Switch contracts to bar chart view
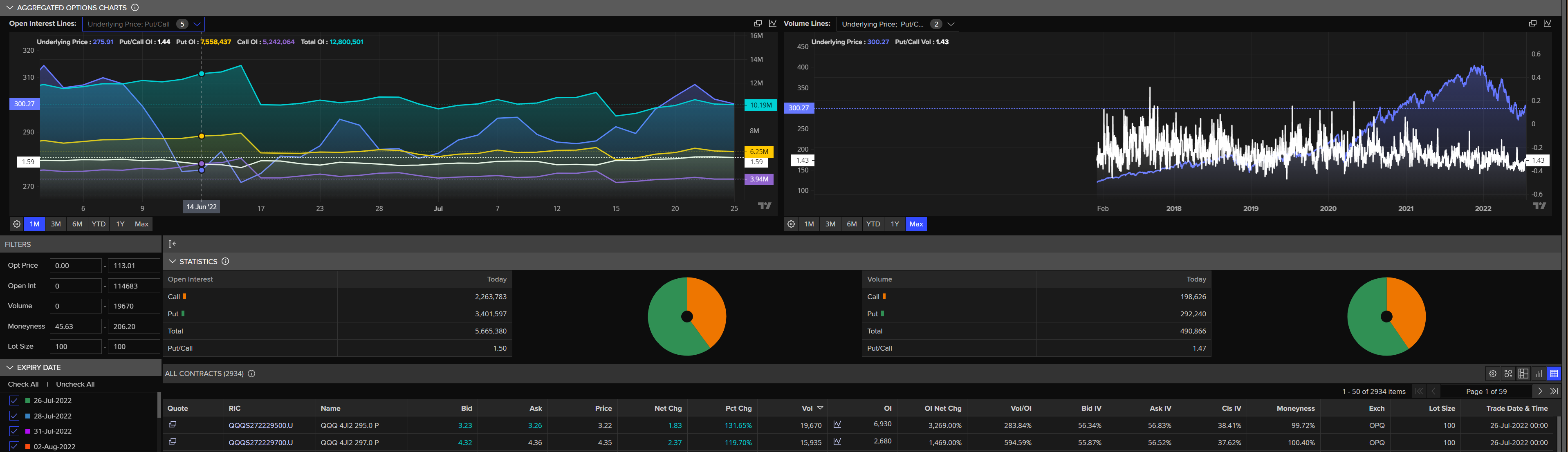The image size is (1568, 452). click(1539, 374)
